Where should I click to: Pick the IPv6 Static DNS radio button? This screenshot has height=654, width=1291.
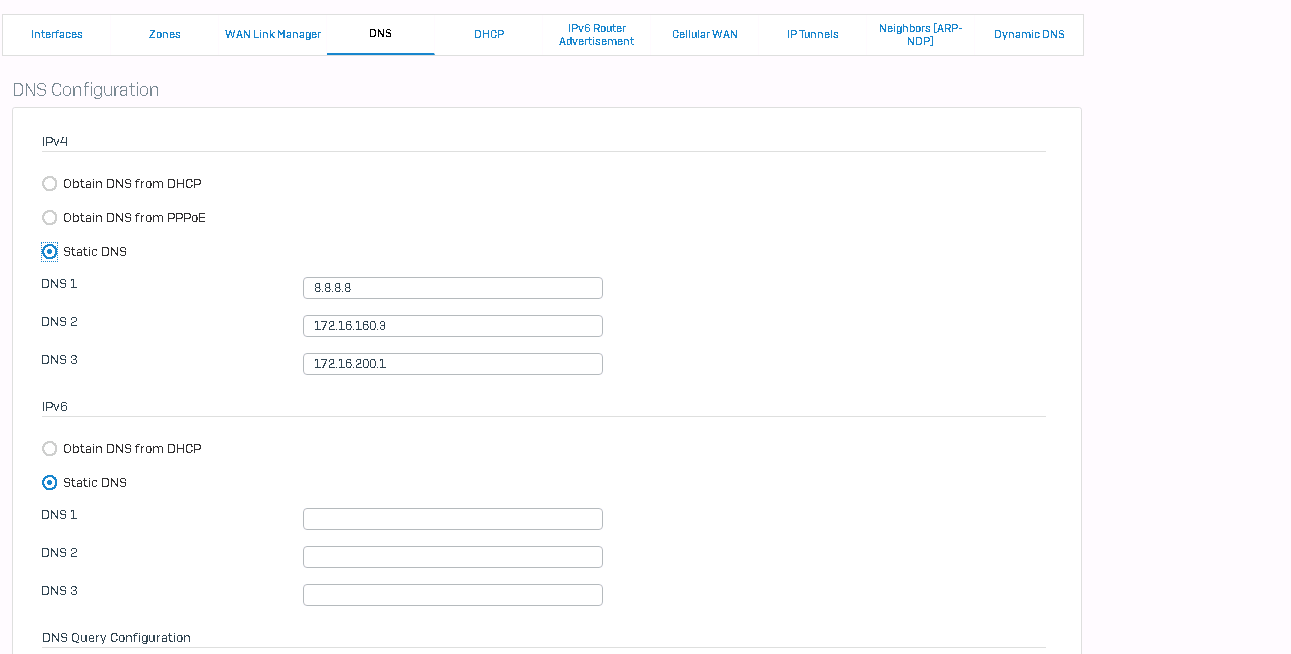coord(50,483)
